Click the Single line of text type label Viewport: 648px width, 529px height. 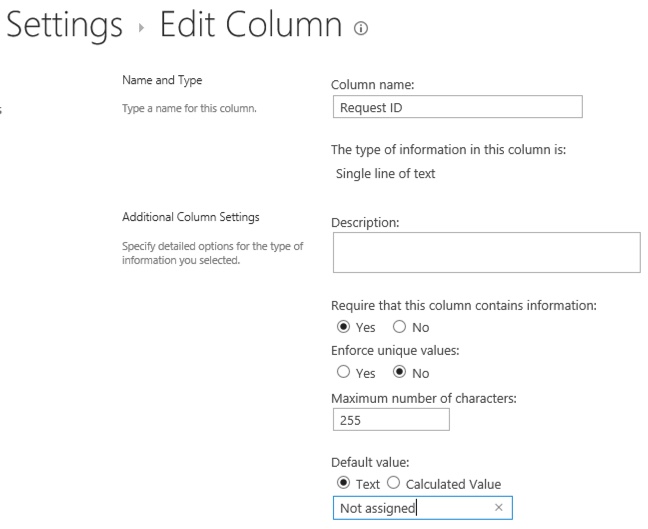tap(385, 173)
